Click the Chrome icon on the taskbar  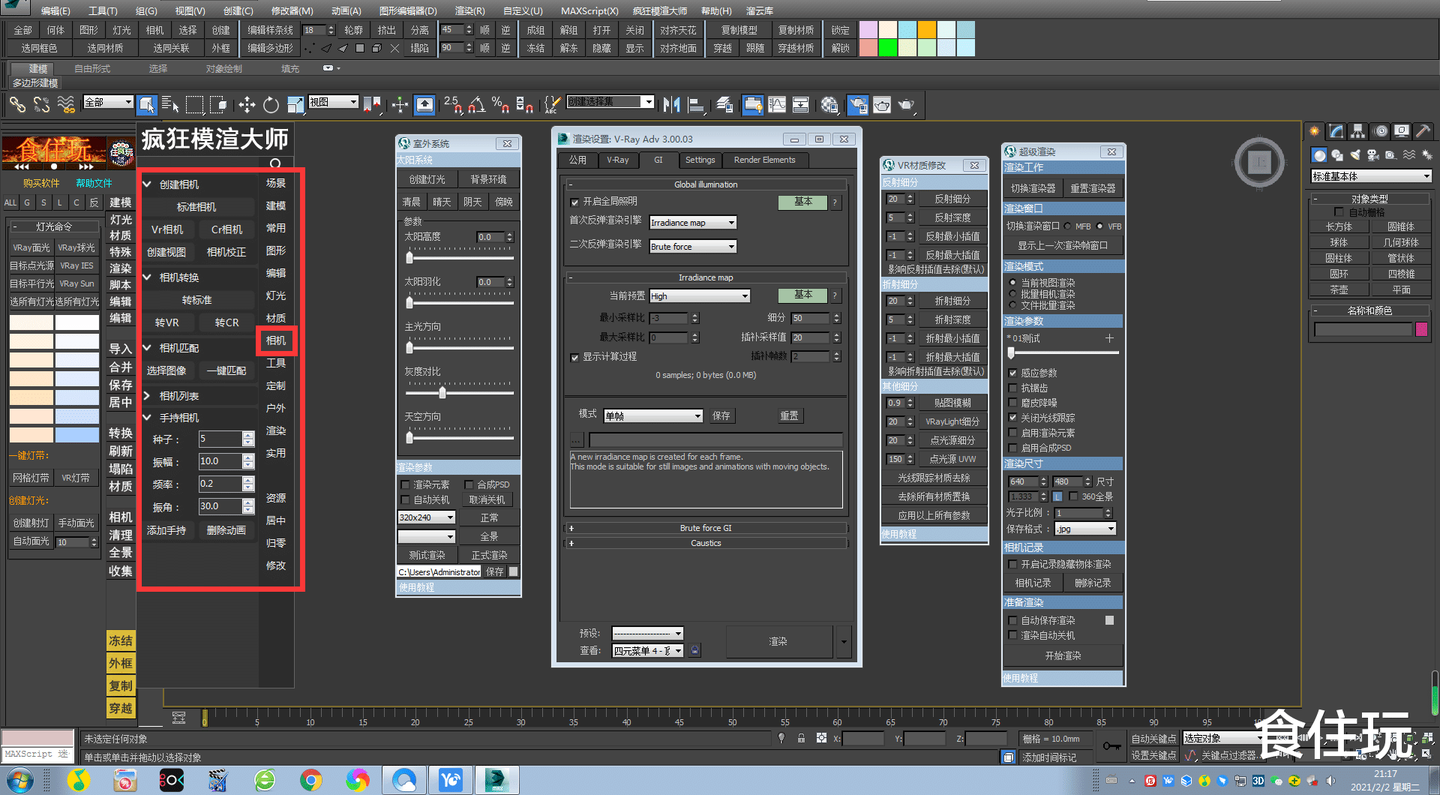[311, 779]
